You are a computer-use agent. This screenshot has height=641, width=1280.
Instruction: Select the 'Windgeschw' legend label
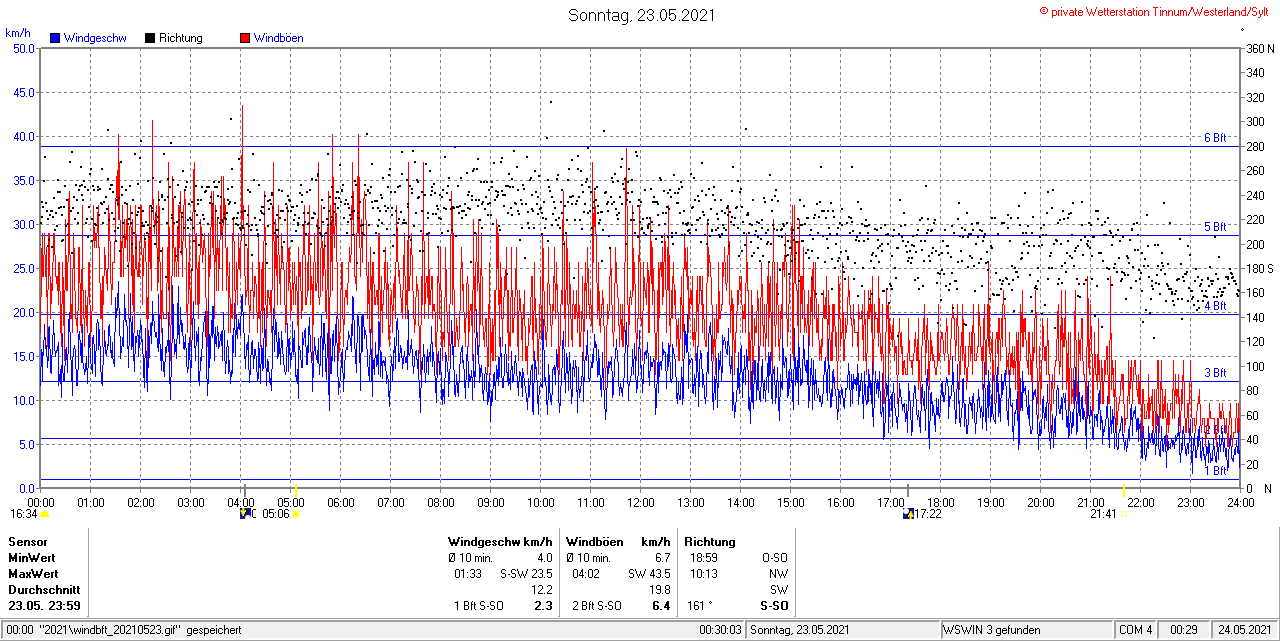coord(95,38)
